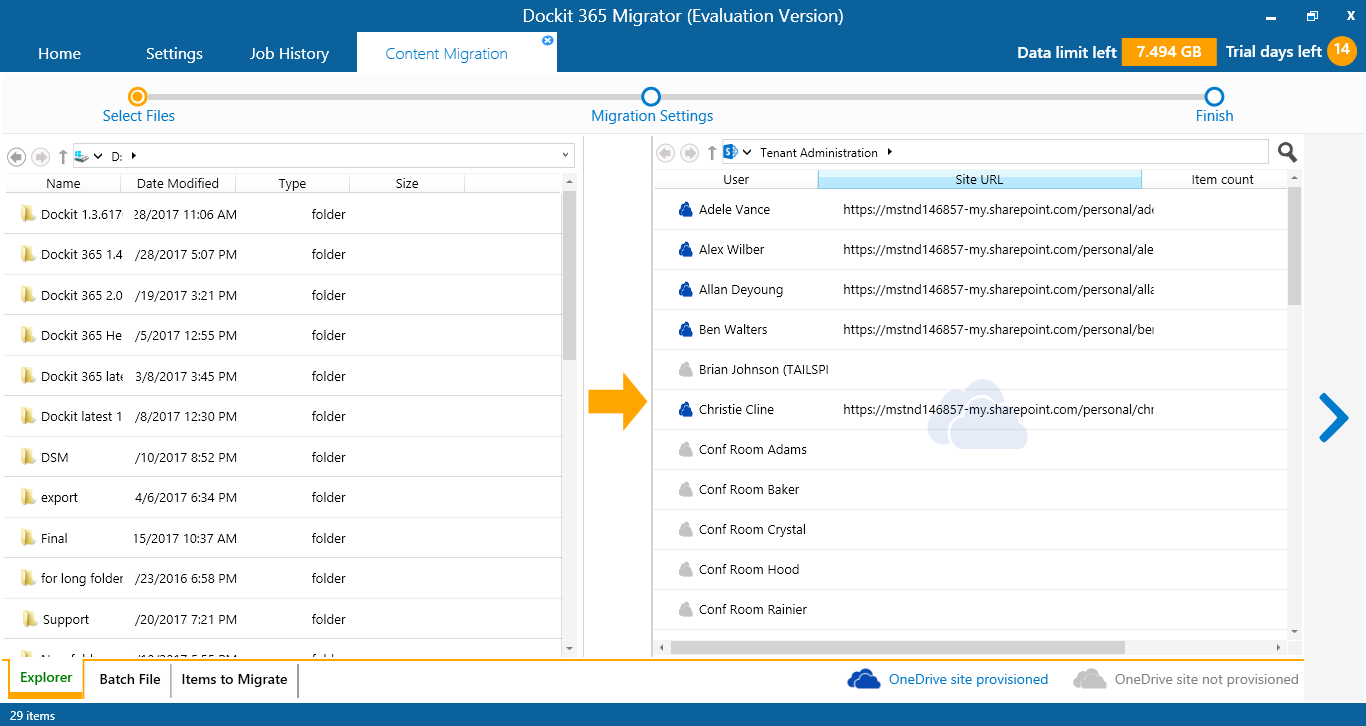The height and width of the screenshot is (726, 1366).
Task: Select the Dockit 1.3.617 folder
Action: click(282, 214)
